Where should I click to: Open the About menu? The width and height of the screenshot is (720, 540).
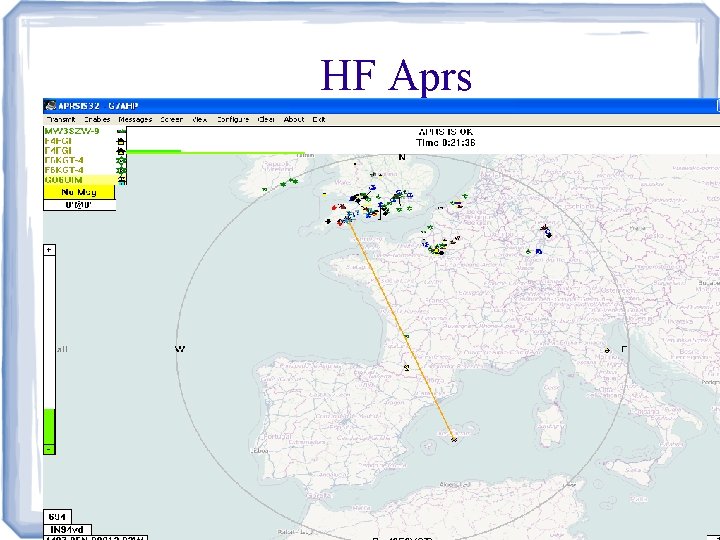(x=293, y=119)
